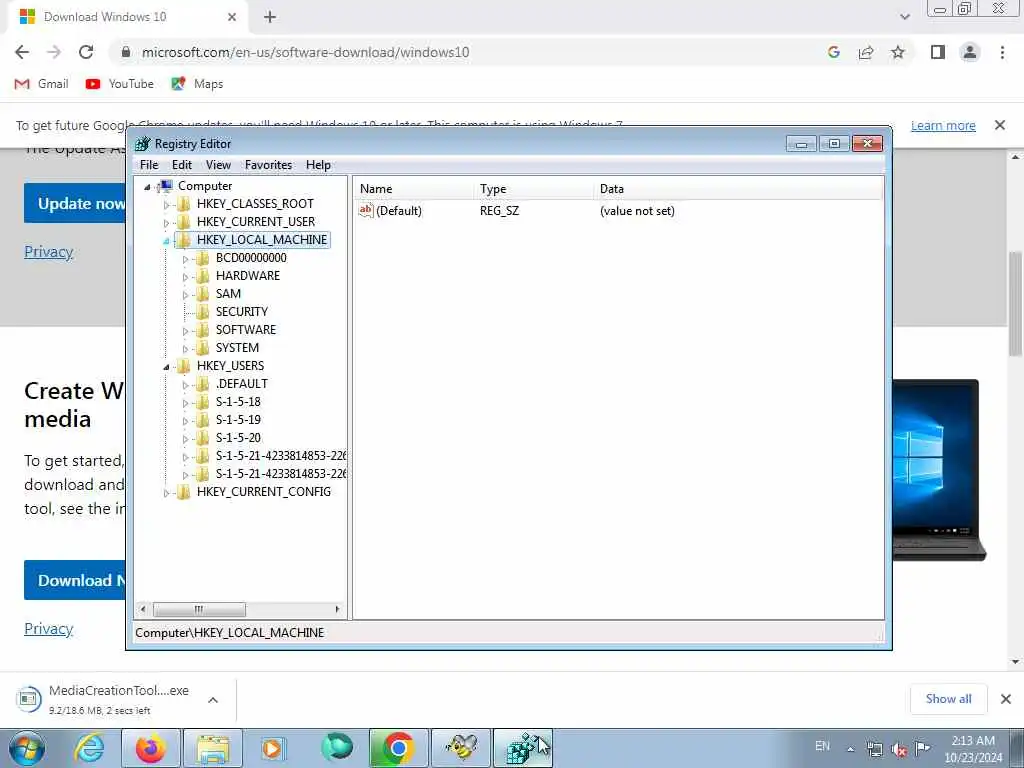
Task: Expand the HKEY_CLASSES_ROOT key
Action: (167, 204)
